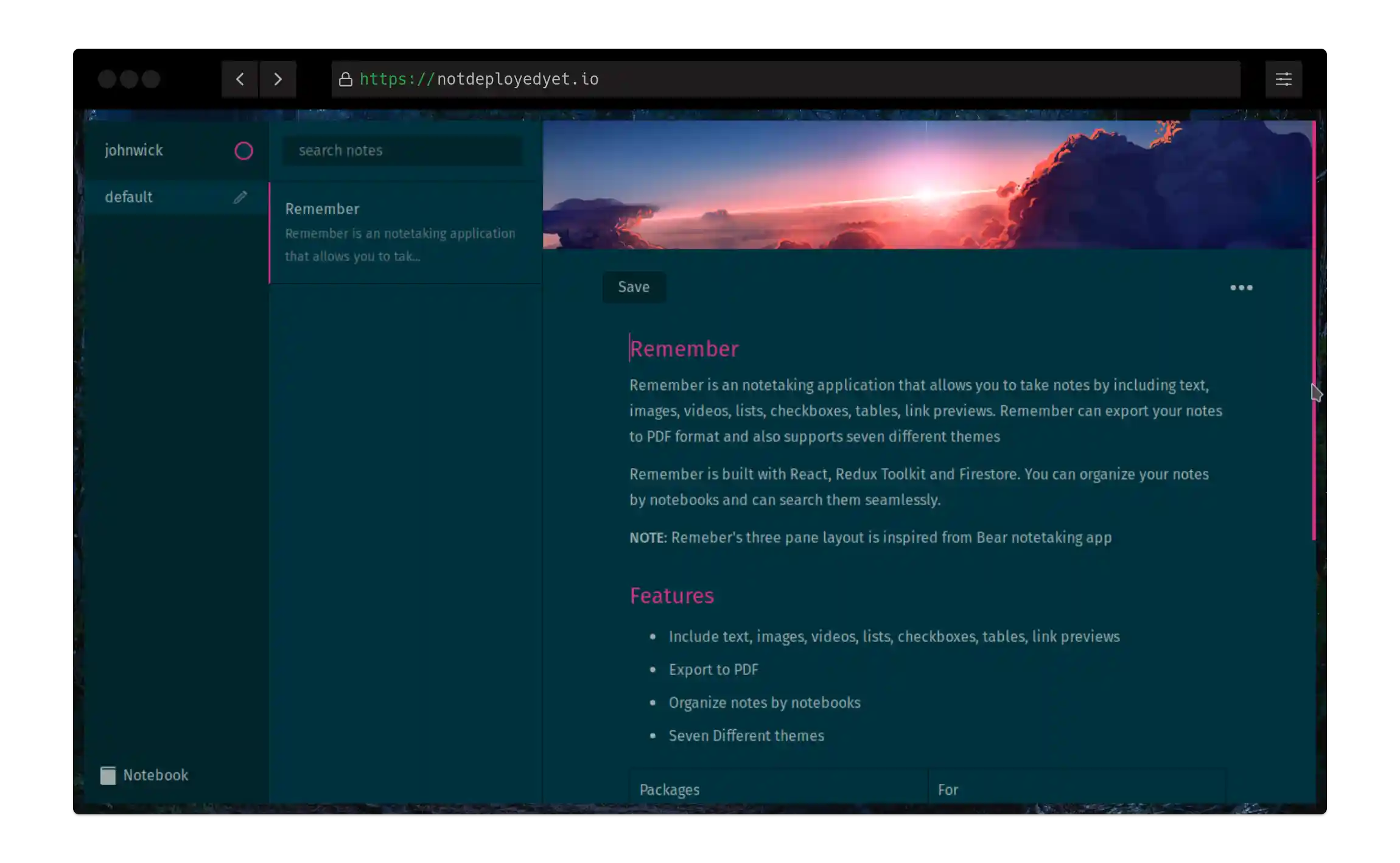Click the pink circle icon beside johnwick

[243, 151]
